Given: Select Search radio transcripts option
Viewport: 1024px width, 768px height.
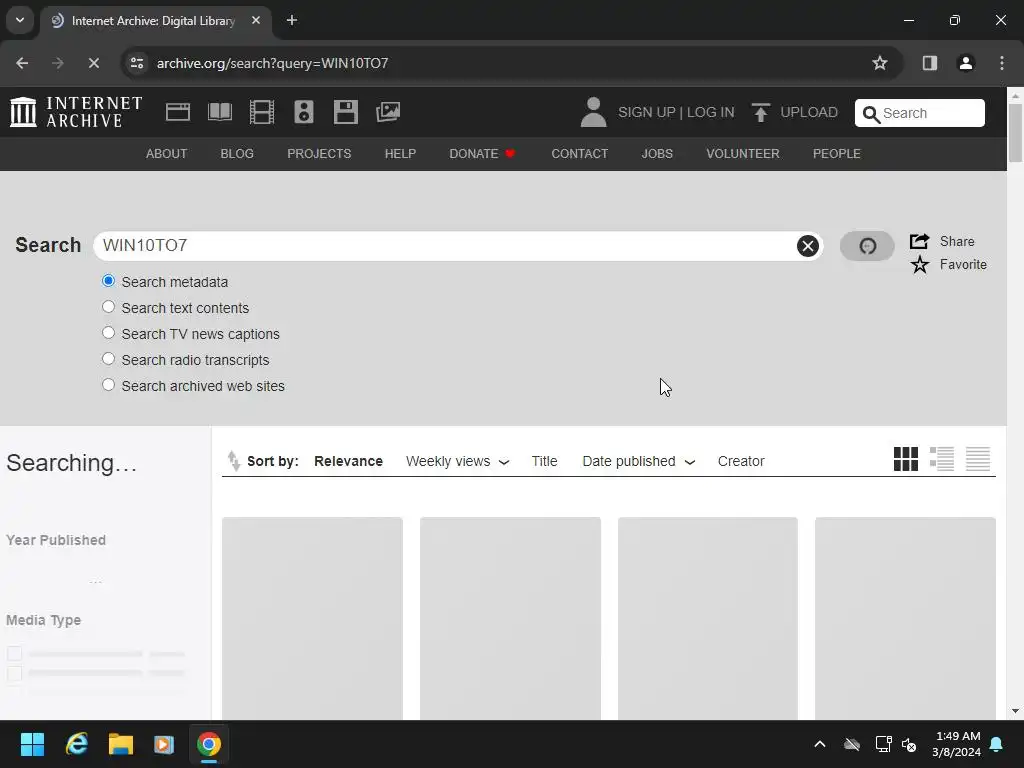Looking at the screenshot, I should 108,359.
